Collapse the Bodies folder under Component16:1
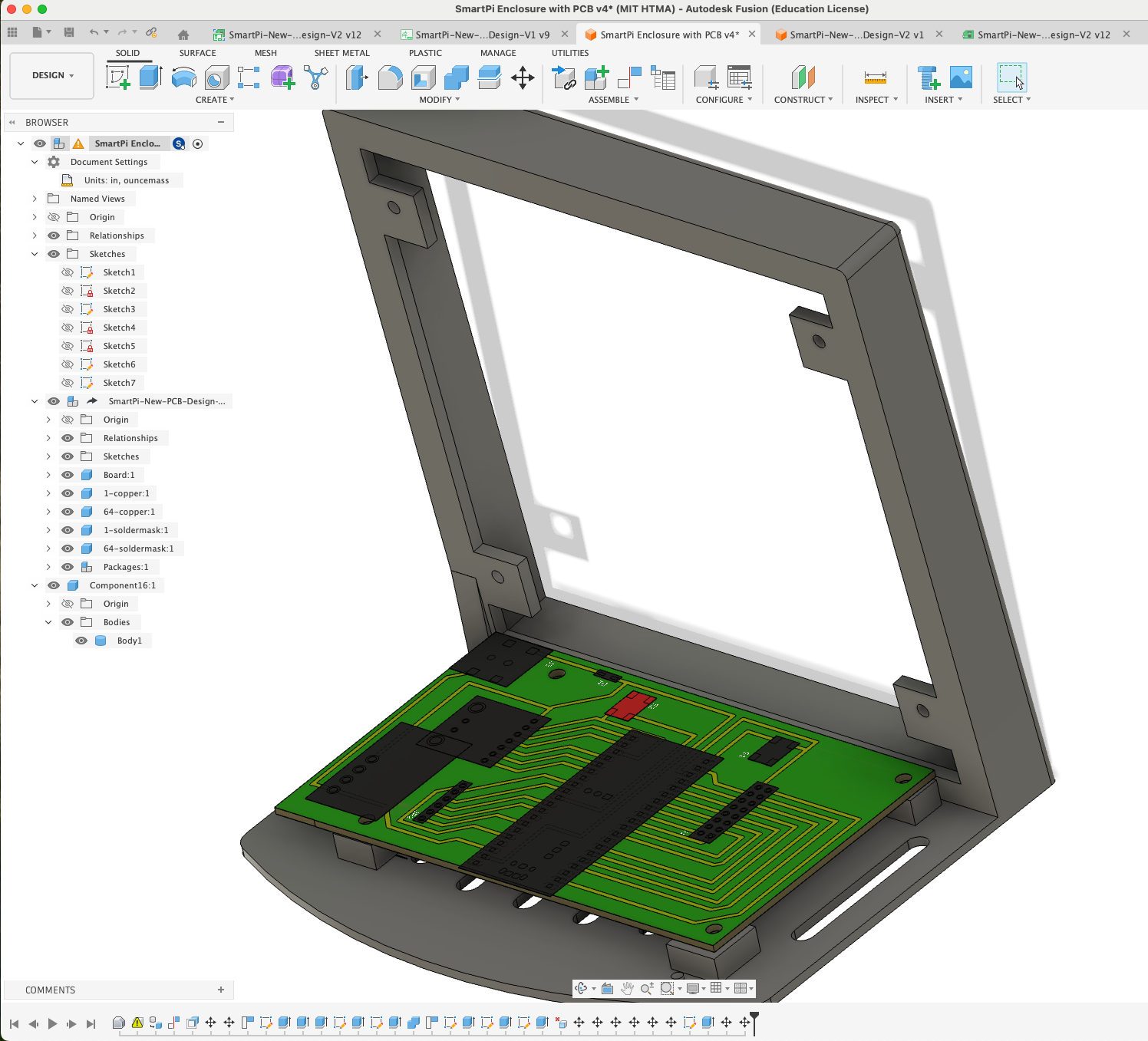This screenshot has width=1148, height=1041. [48, 621]
